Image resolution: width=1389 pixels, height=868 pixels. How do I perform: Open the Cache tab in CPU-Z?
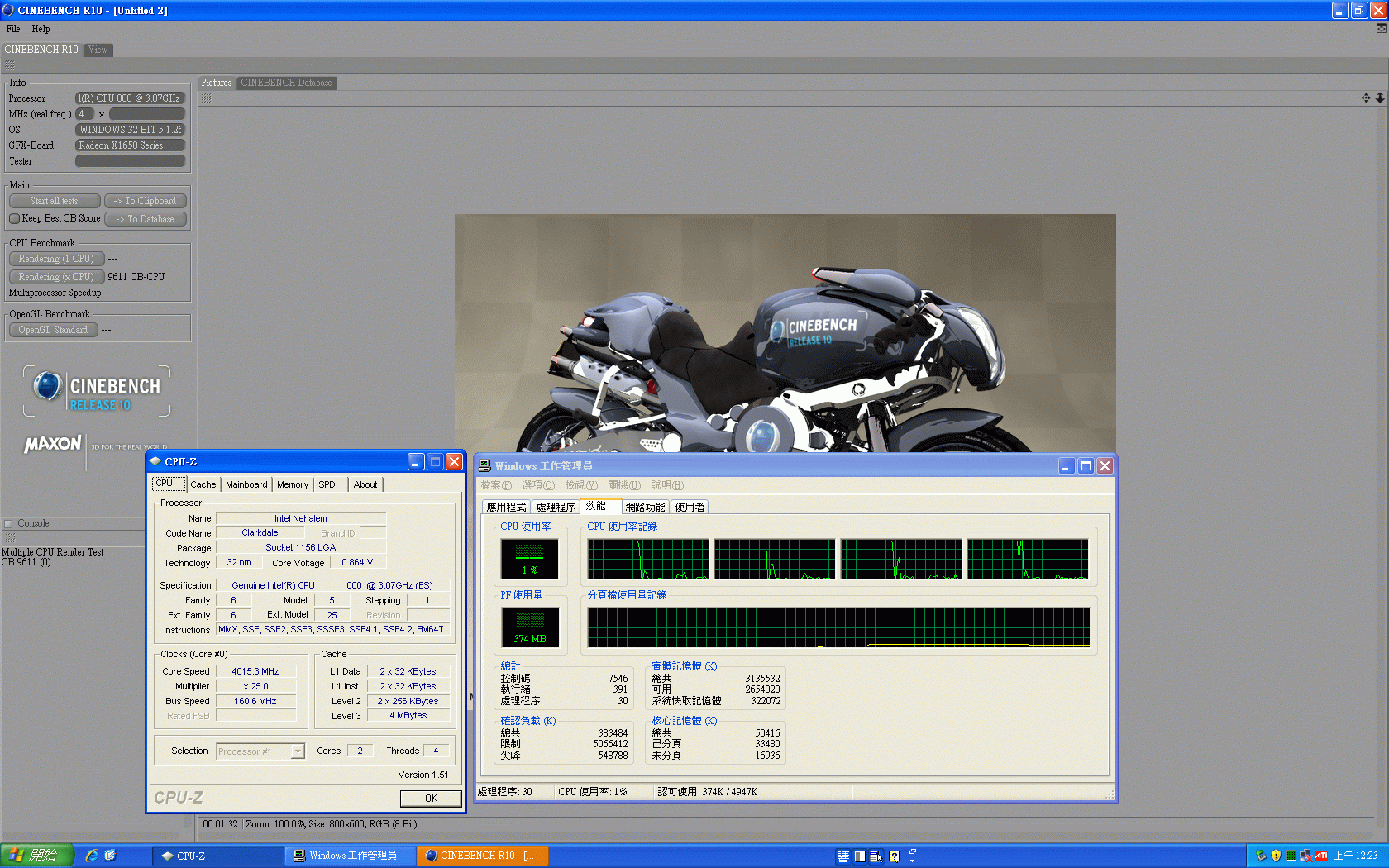pyautogui.click(x=203, y=485)
